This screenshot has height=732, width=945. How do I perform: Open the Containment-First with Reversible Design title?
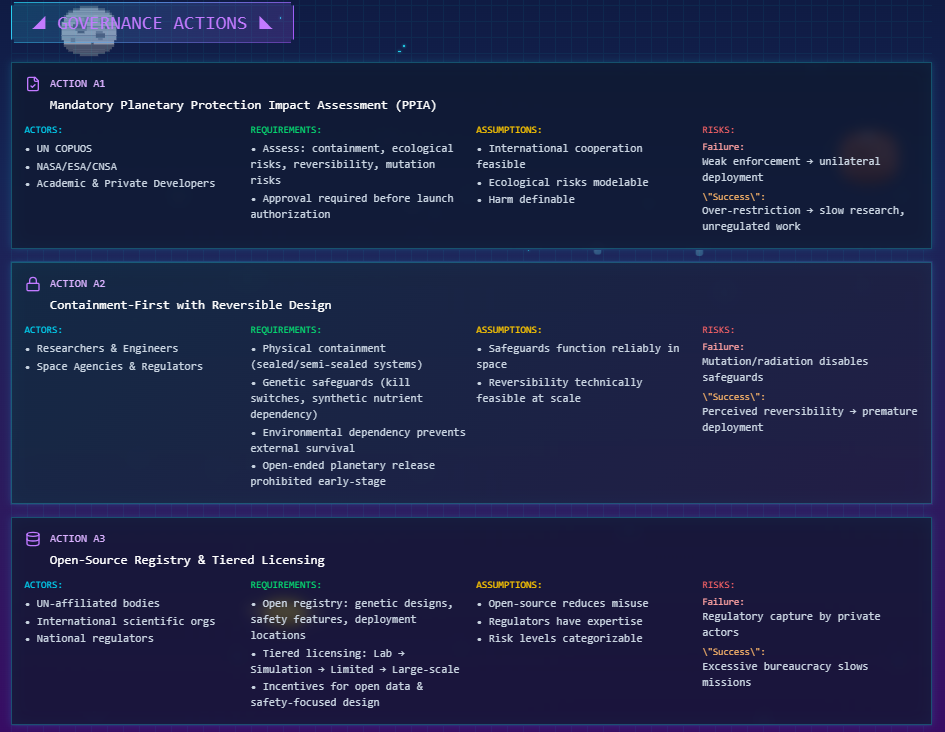coord(190,305)
